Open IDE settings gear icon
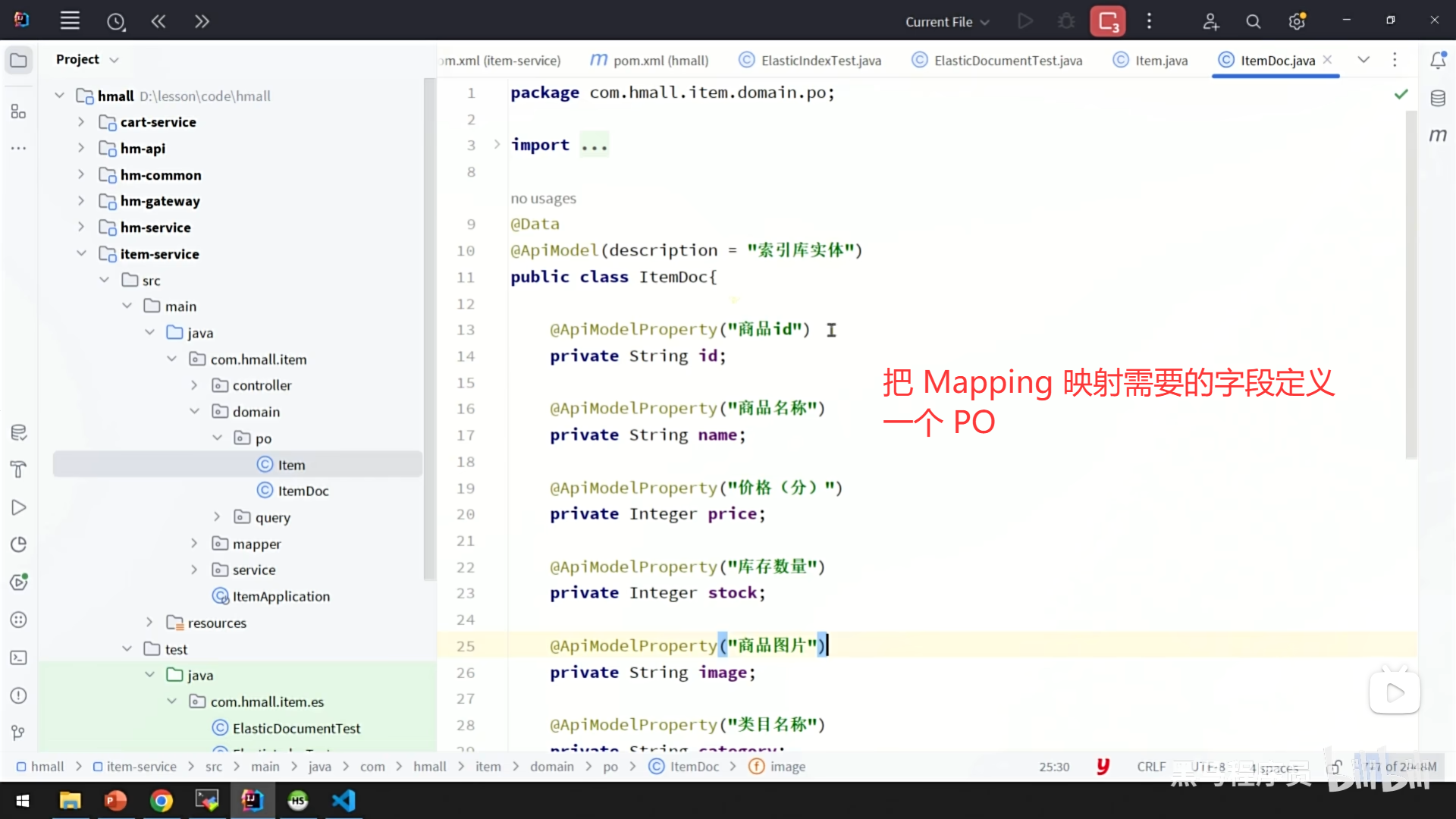Viewport: 1456px width, 819px height. coord(1297,22)
